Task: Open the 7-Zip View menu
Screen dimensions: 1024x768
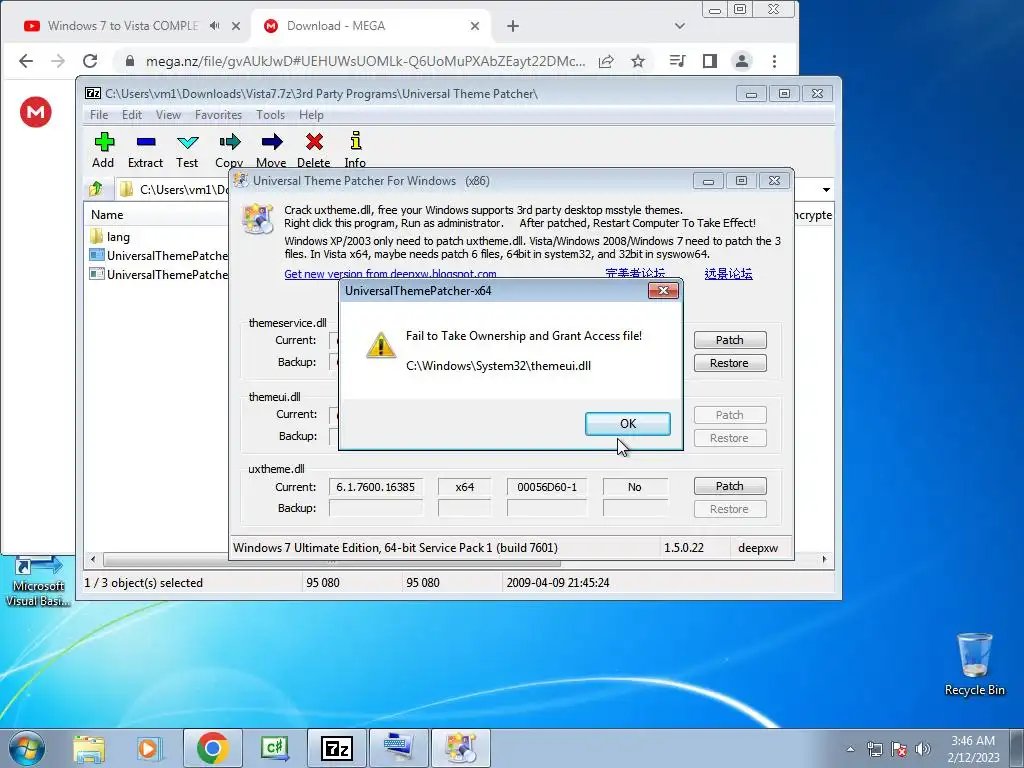Action: coord(168,114)
